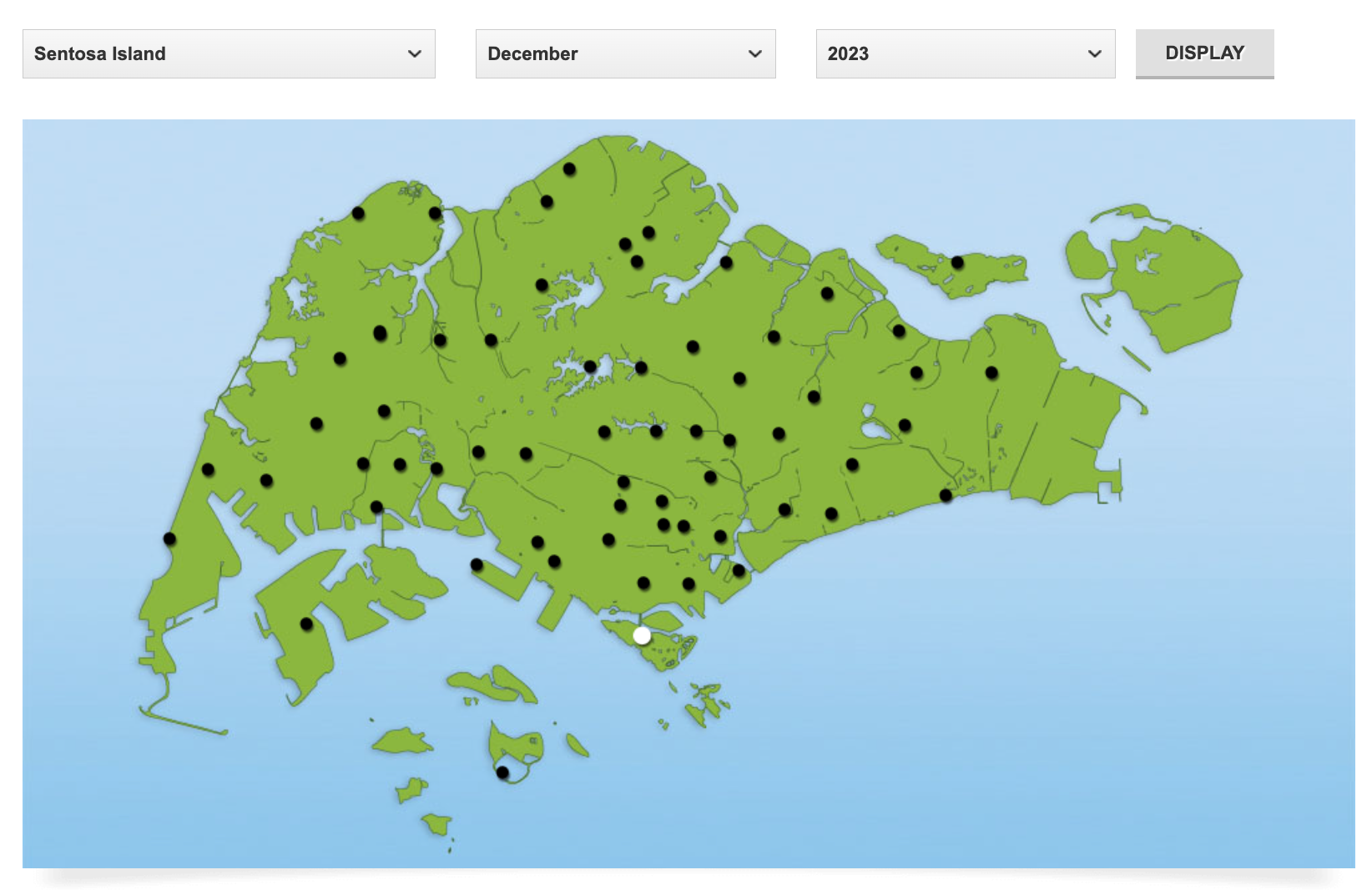Click the white Sentosa Island station marker
The width and height of the screenshot is (1372, 890).
[x=642, y=635]
